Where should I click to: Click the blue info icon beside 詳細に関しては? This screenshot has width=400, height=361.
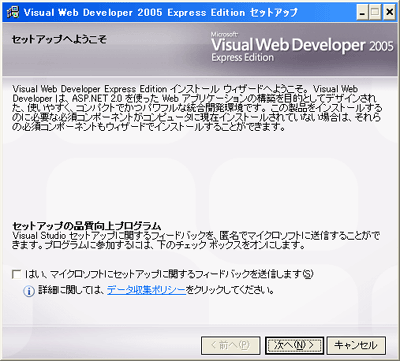(x=29, y=291)
